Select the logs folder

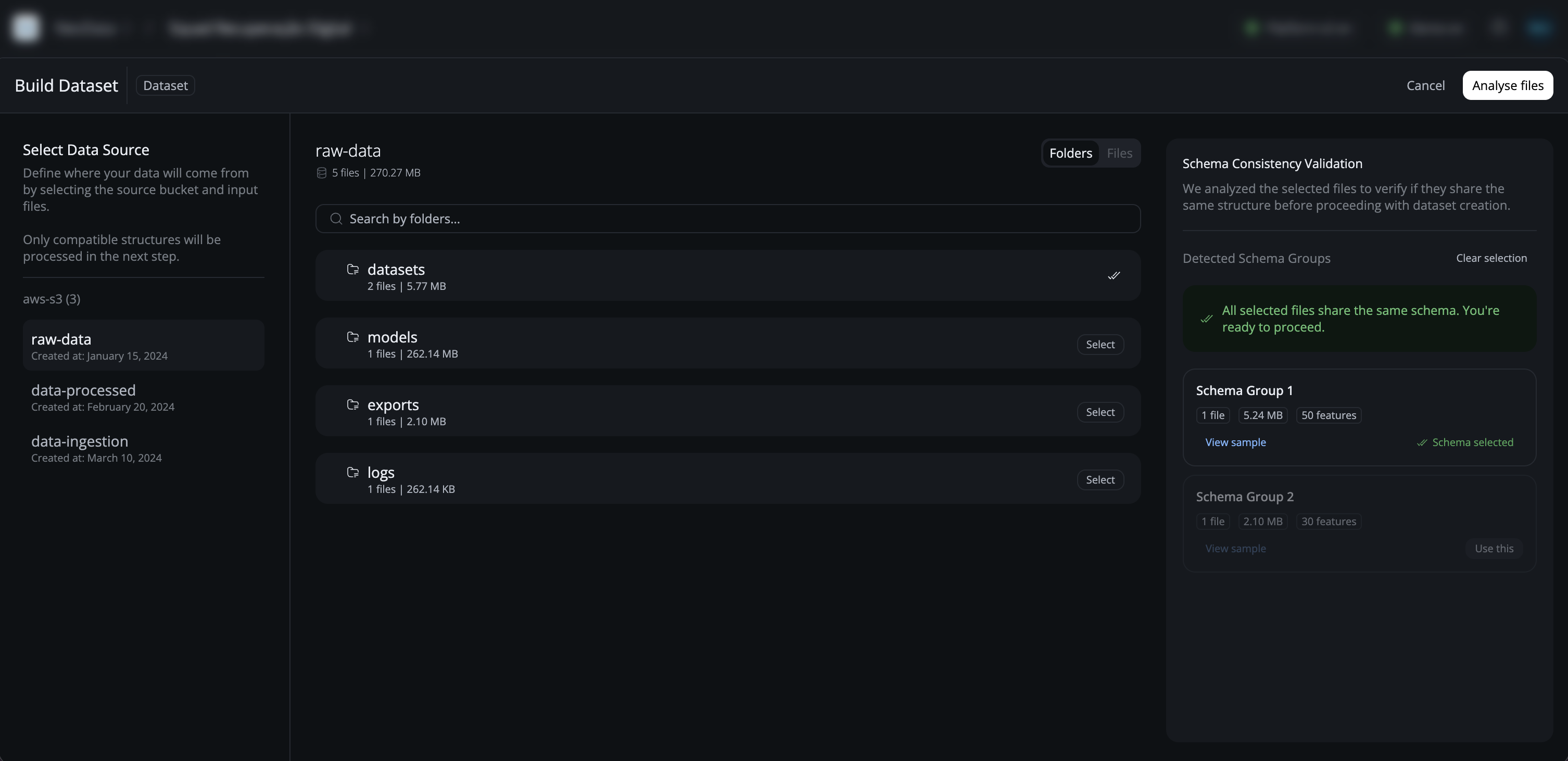(x=1100, y=479)
